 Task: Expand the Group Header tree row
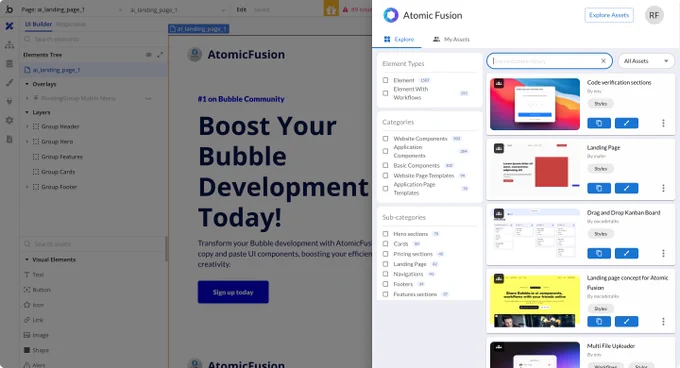(27, 127)
